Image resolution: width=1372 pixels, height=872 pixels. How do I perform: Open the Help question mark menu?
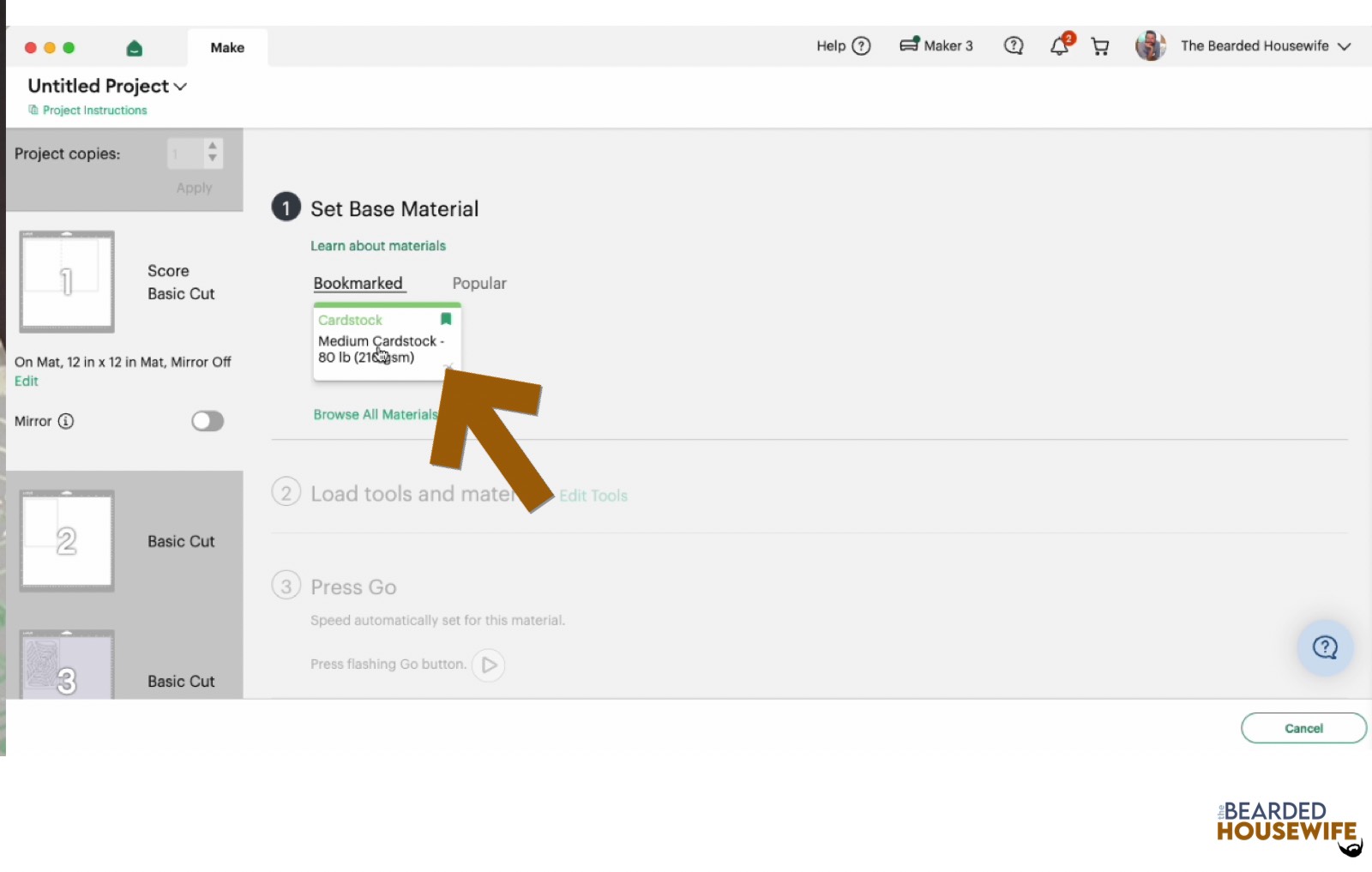coord(861,46)
